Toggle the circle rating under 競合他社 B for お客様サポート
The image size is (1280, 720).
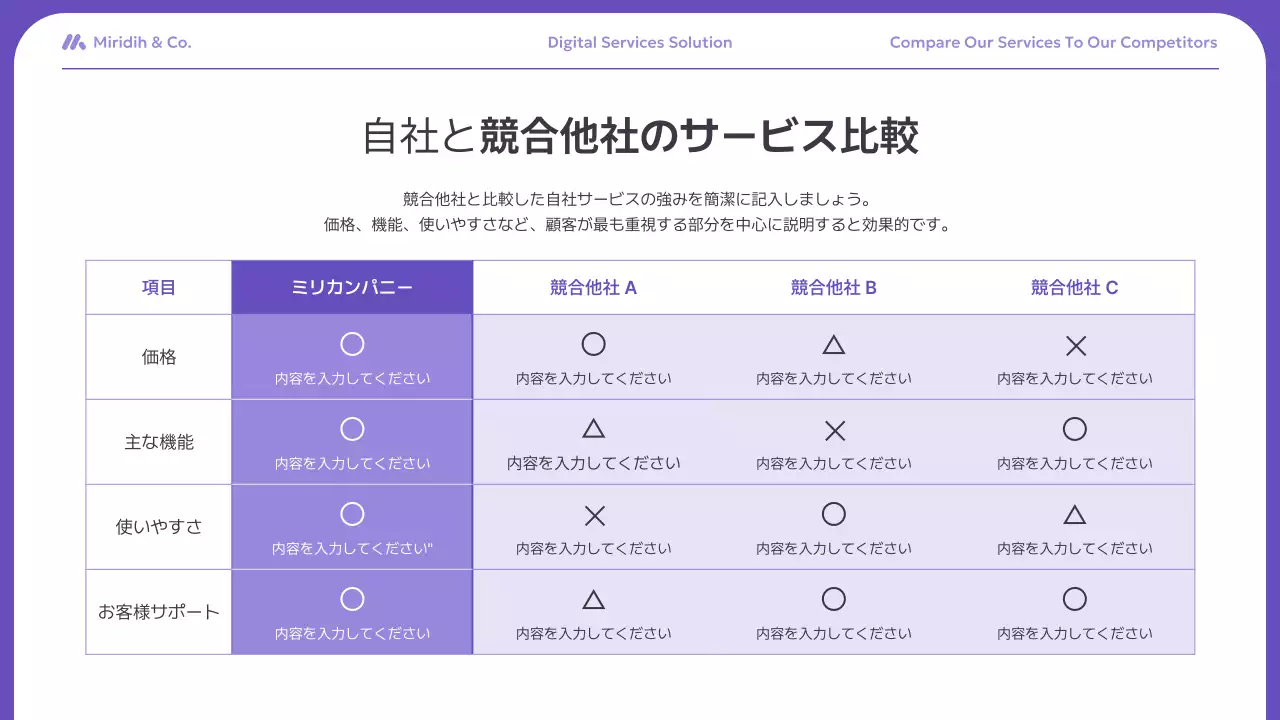(x=834, y=598)
